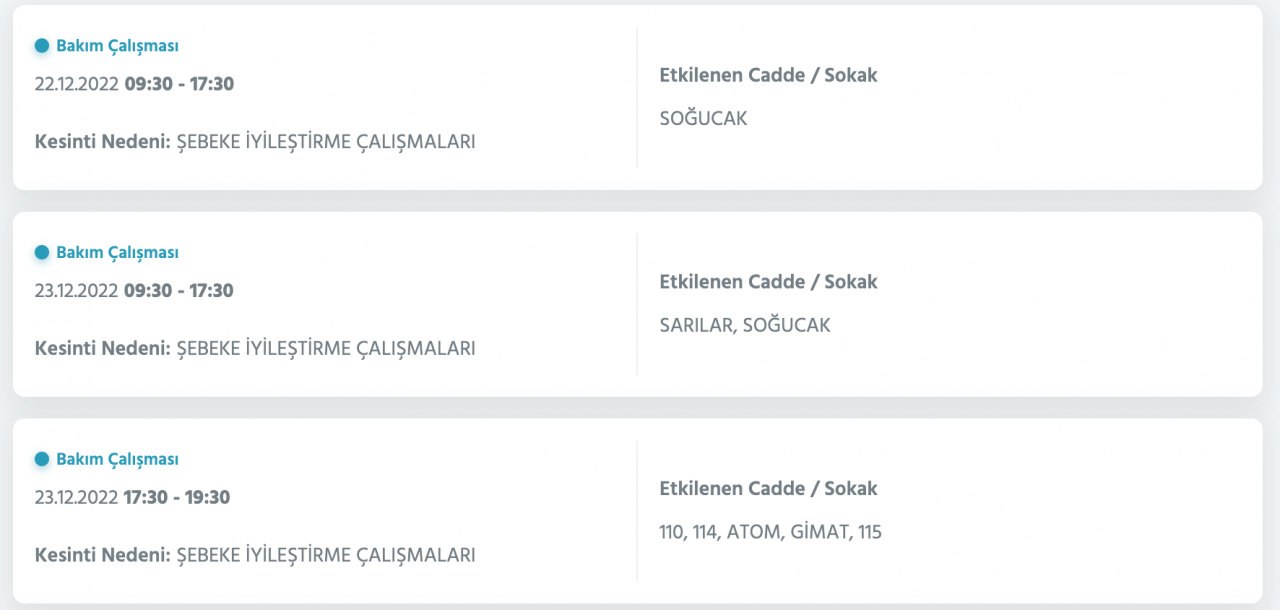Click the blue dot in the 17:30 - 19:30 card
1280x610 pixels.
[x=42, y=460]
